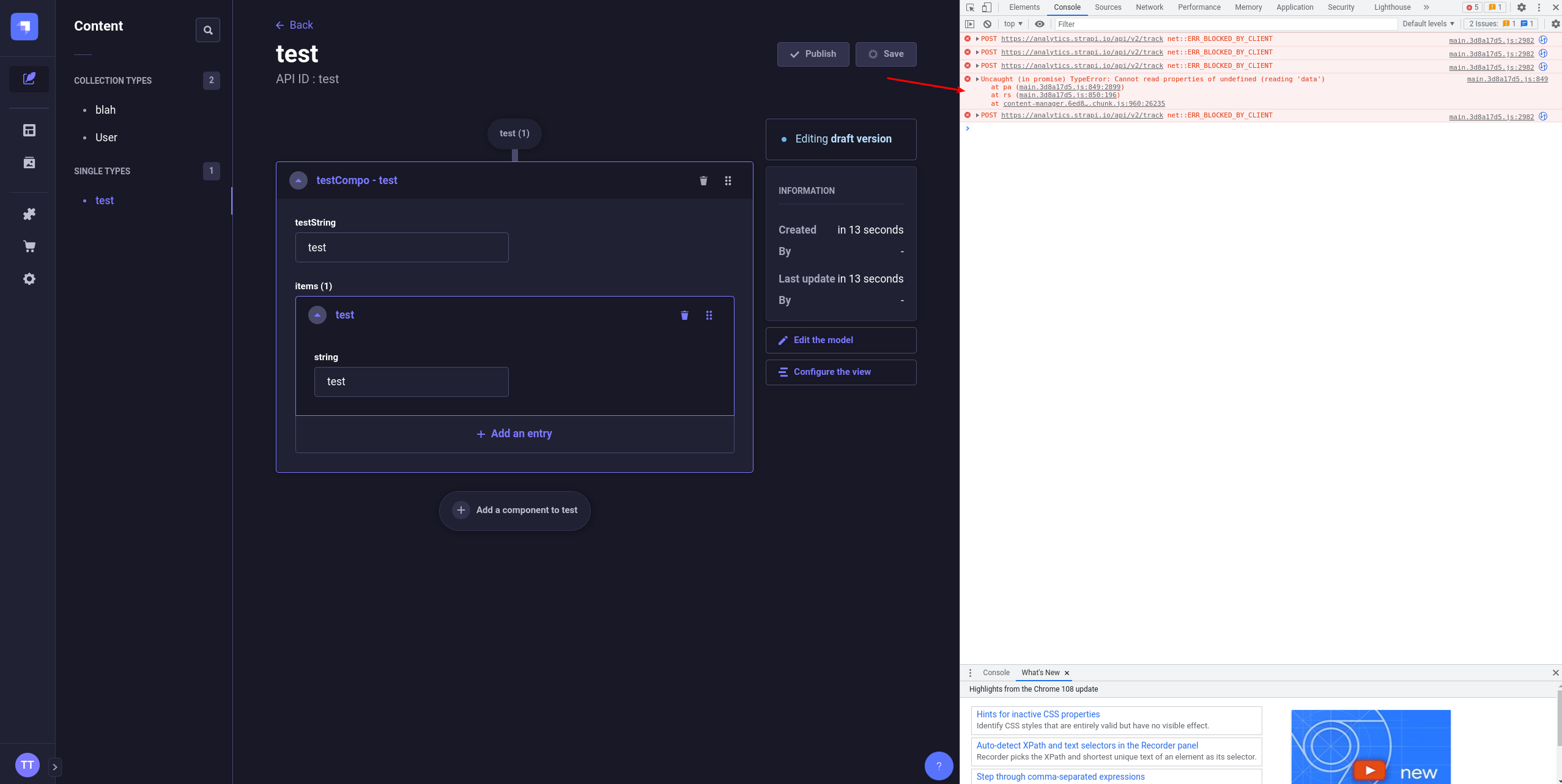Activate the DevTools inspect element tool
Image resolution: width=1562 pixels, height=784 pixels.
969,7
